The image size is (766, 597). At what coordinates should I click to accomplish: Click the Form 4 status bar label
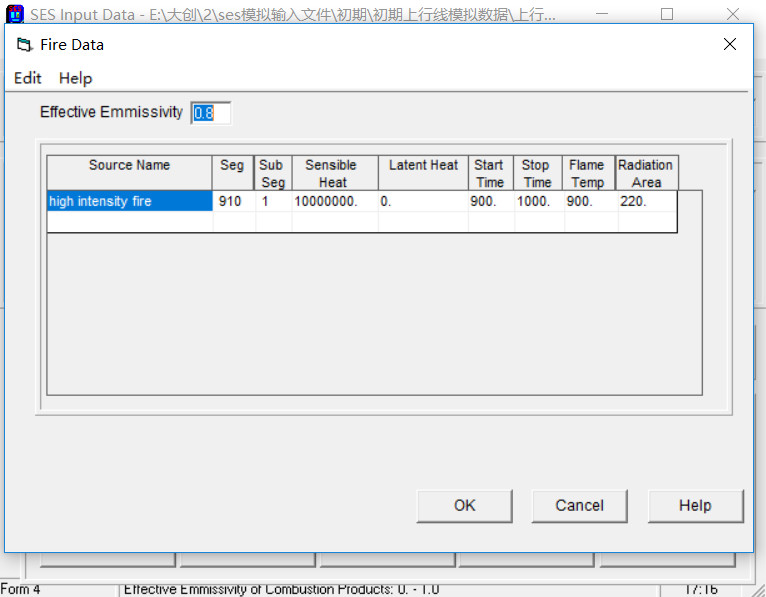coord(21,589)
